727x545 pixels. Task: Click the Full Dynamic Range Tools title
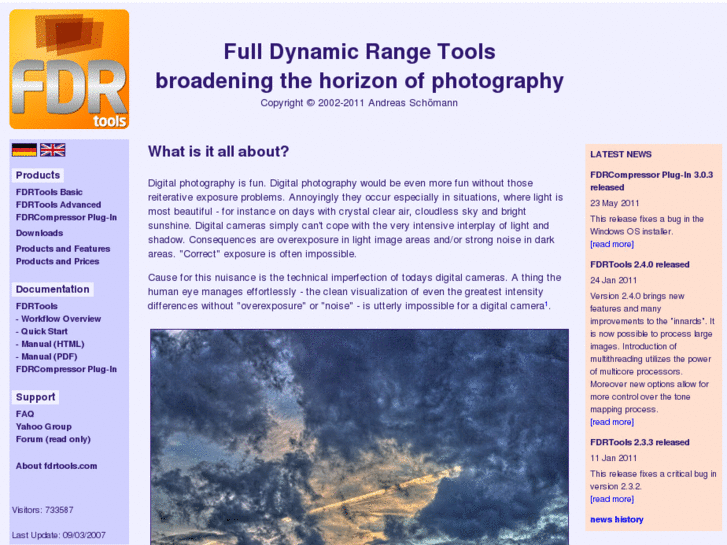[359, 51]
